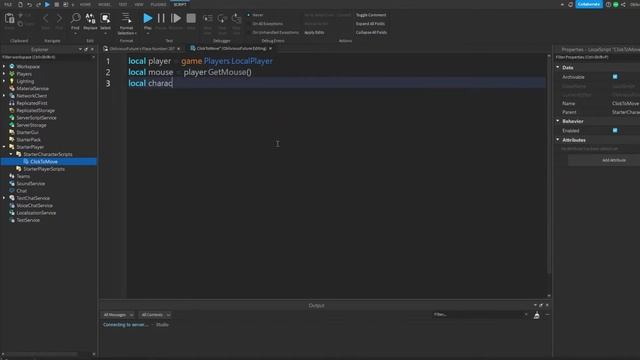Click Apply Edits in ribbon
This screenshot has height=360, width=640.
click(x=314, y=32)
